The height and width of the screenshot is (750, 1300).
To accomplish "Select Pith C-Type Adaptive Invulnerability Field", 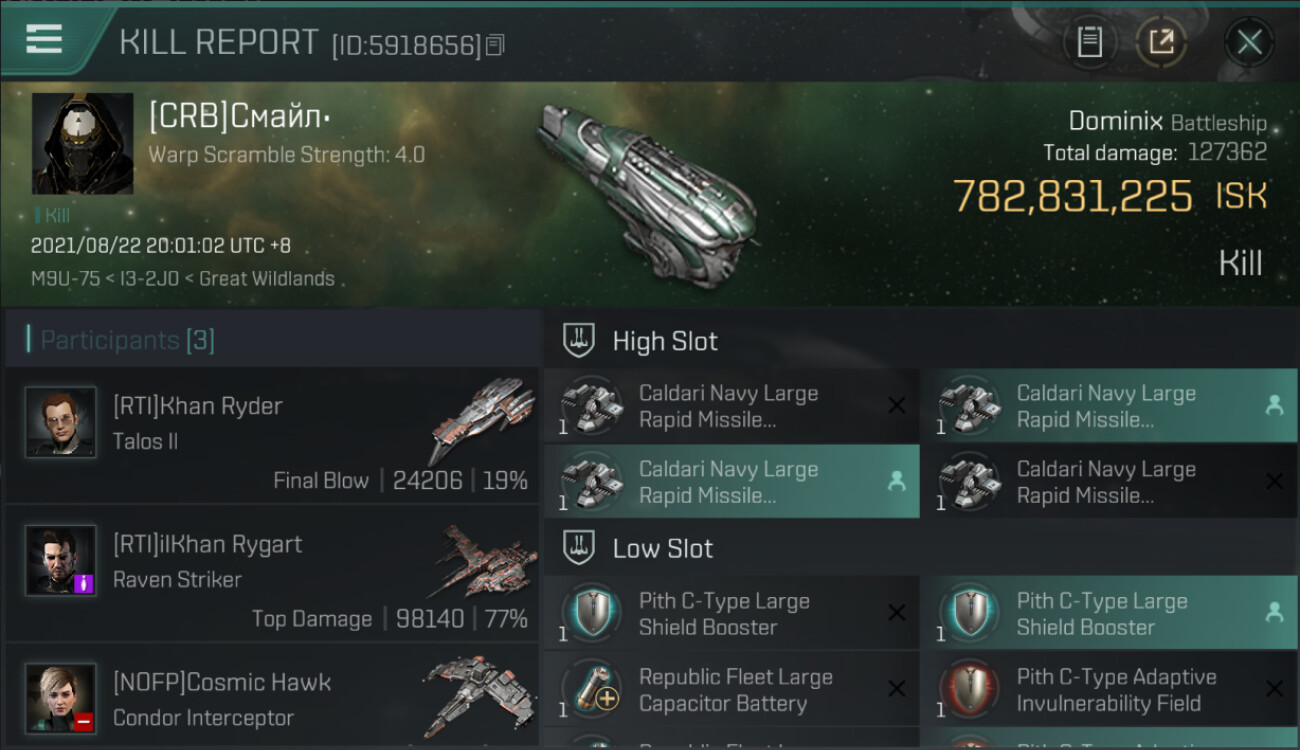I will pyautogui.click(x=1109, y=690).
